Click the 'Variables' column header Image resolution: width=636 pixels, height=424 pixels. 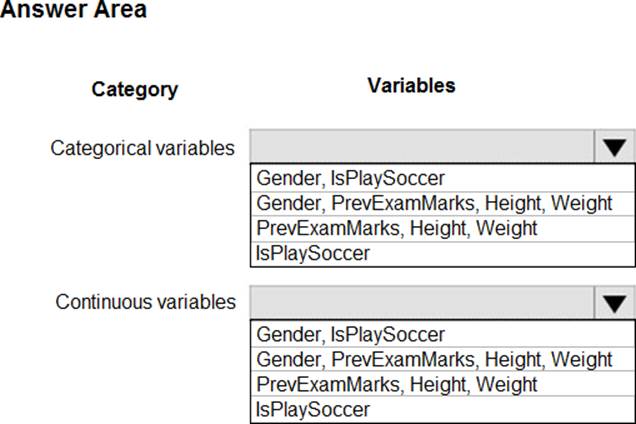click(411, 86)
